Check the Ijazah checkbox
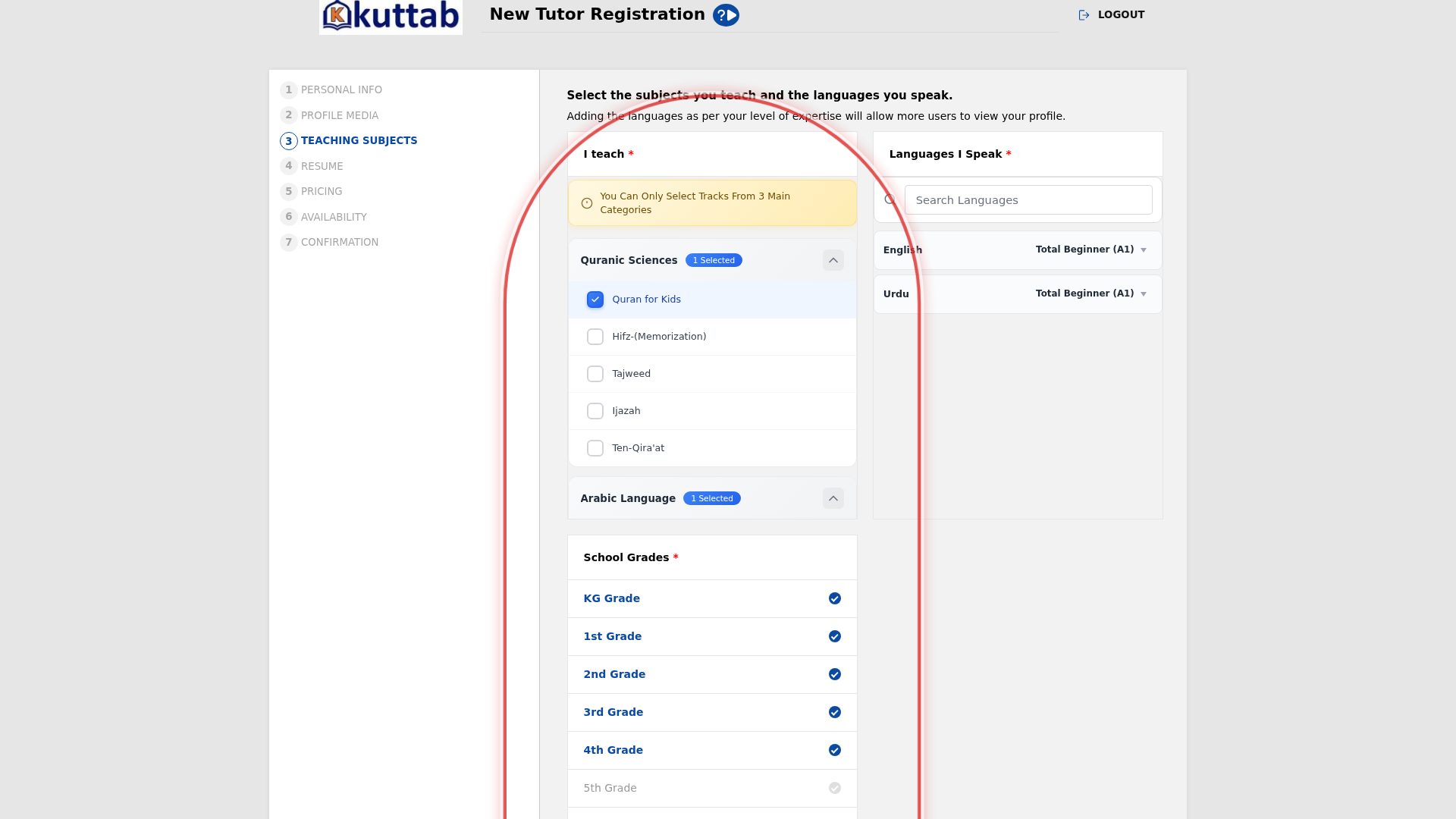This screenshot has width=1456, height=819. 595,411
